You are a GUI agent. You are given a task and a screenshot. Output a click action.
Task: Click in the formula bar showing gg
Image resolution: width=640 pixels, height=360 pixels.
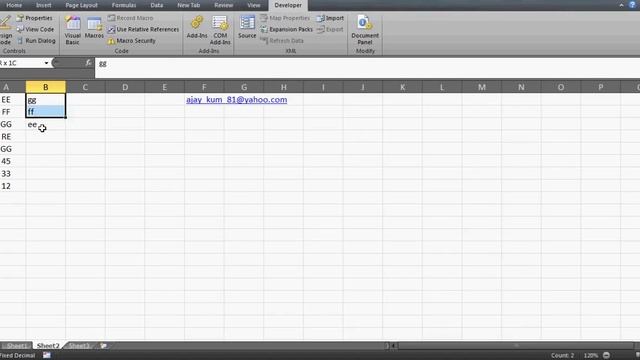tap(367, 68)
